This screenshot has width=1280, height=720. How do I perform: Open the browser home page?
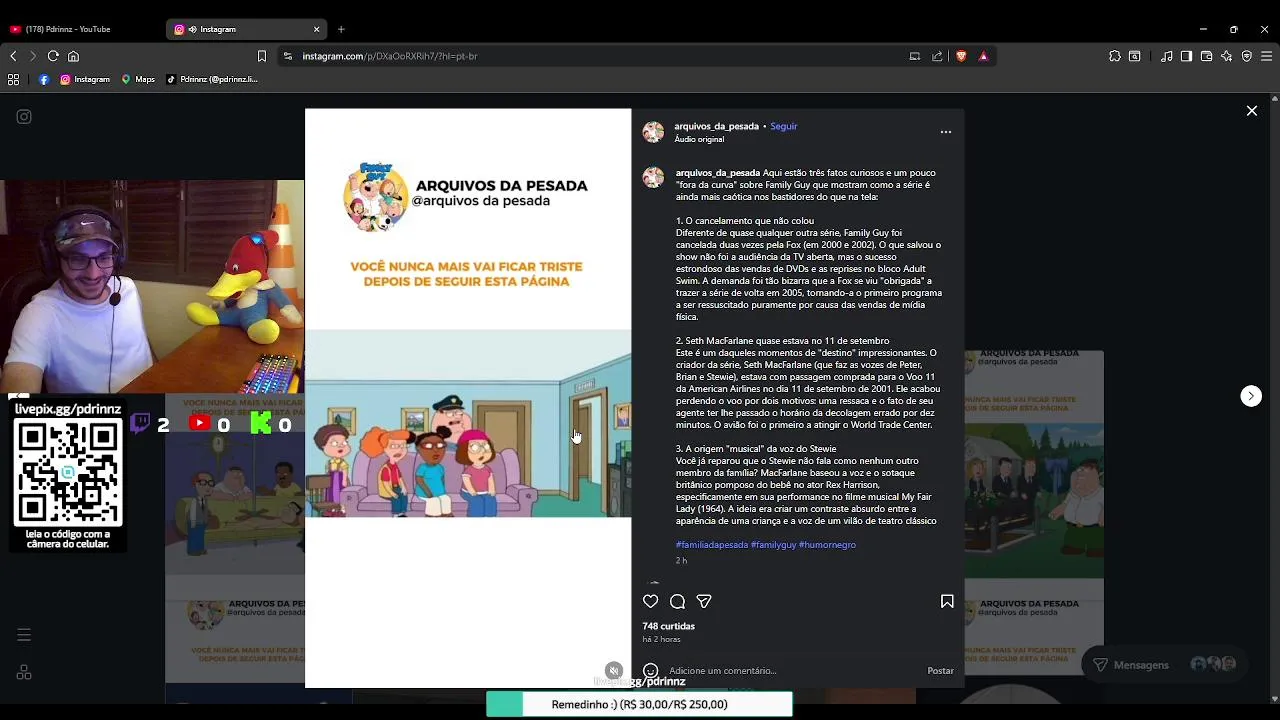73,56
